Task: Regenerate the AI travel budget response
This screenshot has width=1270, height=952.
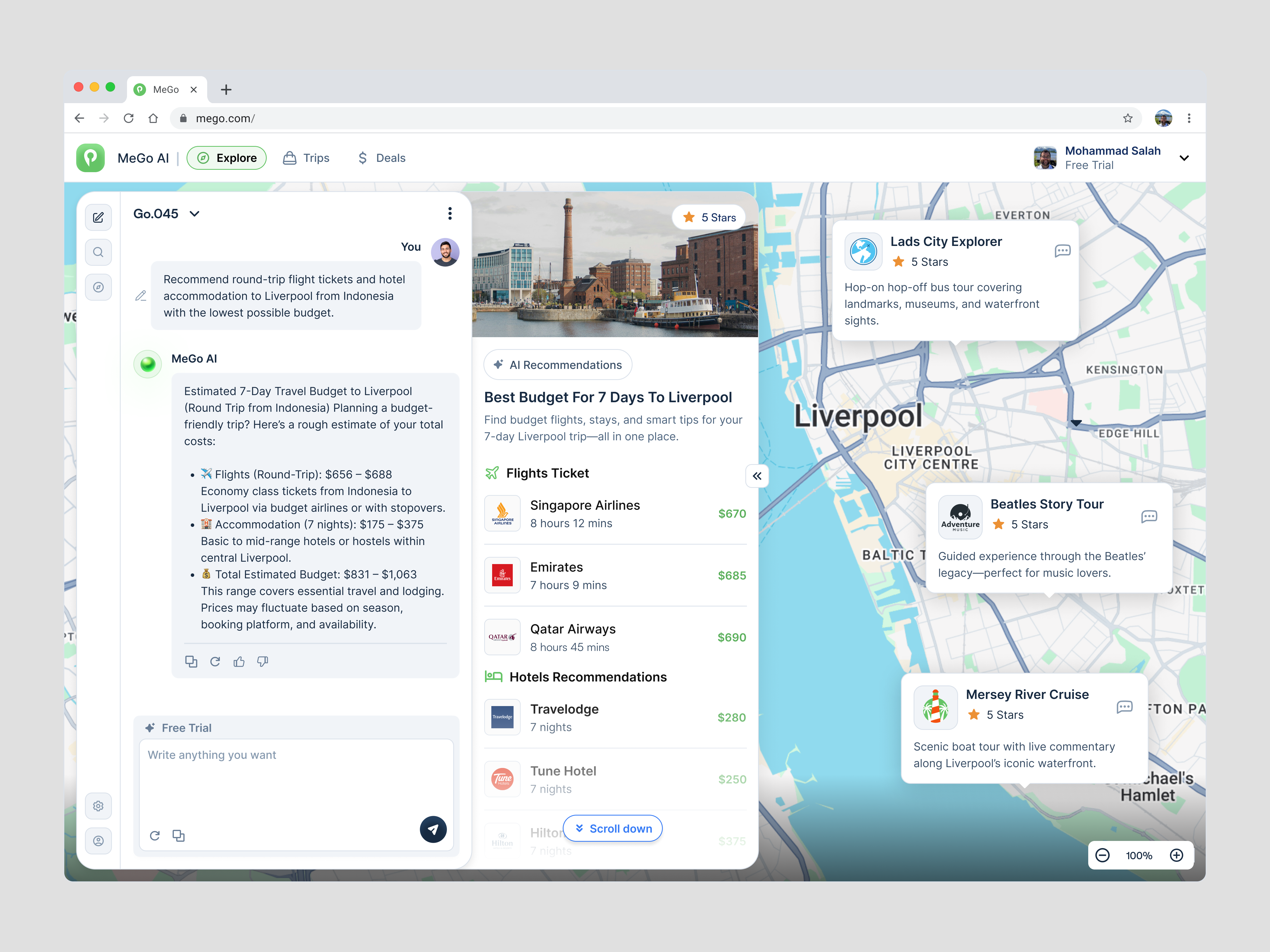Action: [x=215, y=661]
